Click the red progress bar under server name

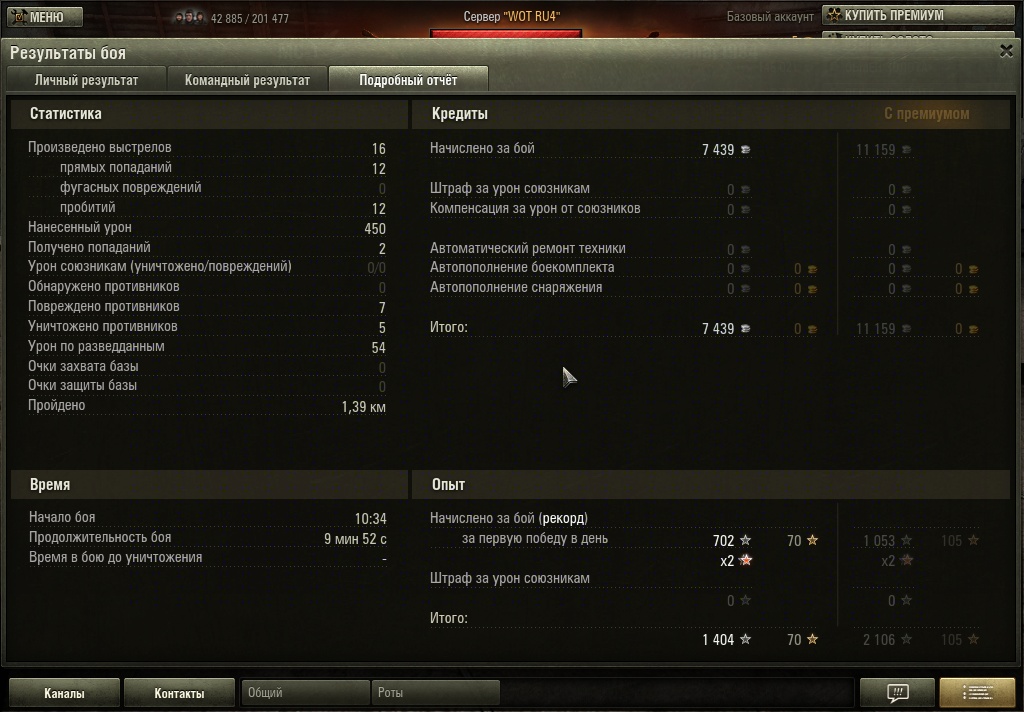pos(505,33)
